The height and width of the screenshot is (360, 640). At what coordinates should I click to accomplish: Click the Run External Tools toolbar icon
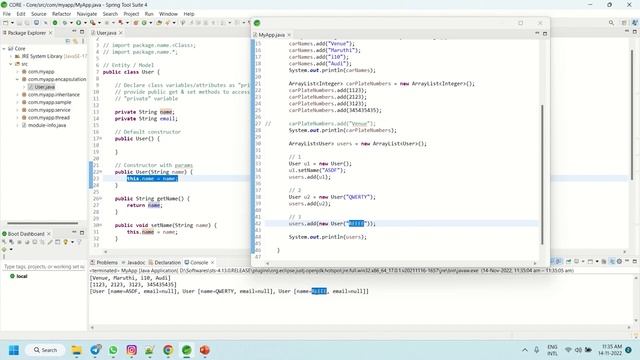point(93,23)
